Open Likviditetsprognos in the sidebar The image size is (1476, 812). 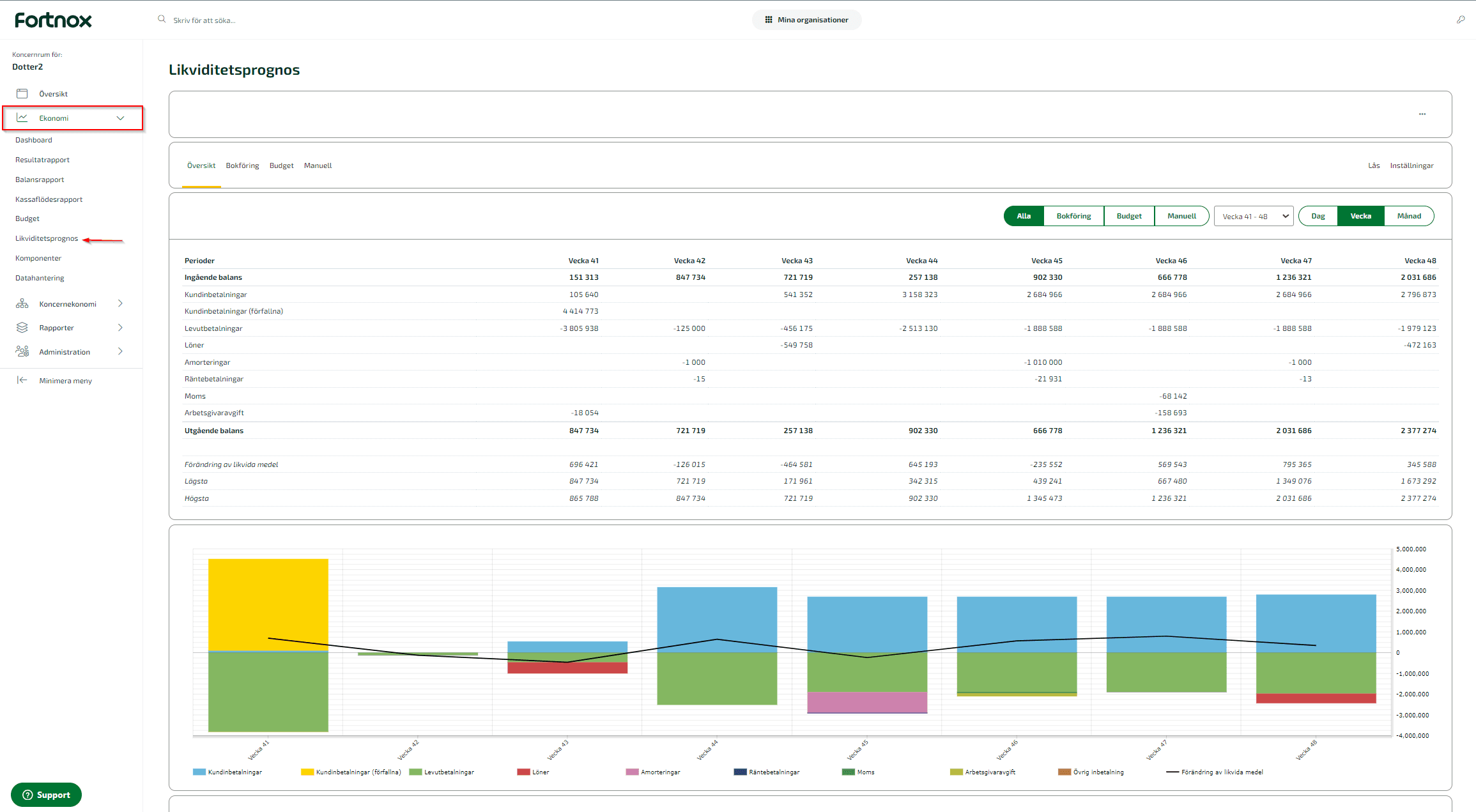(x=47, y=238)
